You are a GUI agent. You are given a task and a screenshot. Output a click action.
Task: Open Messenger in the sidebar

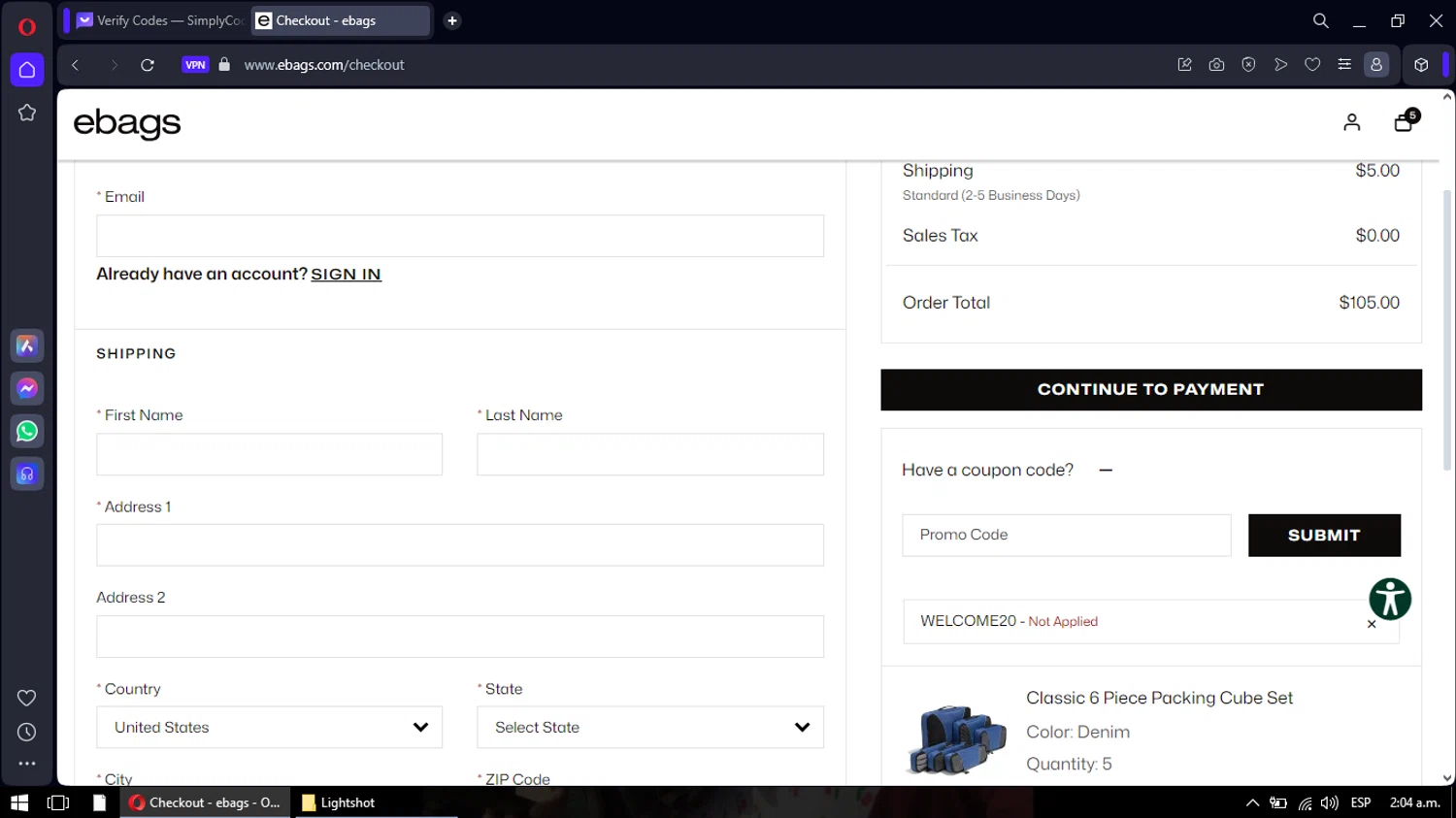tap(27, 389)
